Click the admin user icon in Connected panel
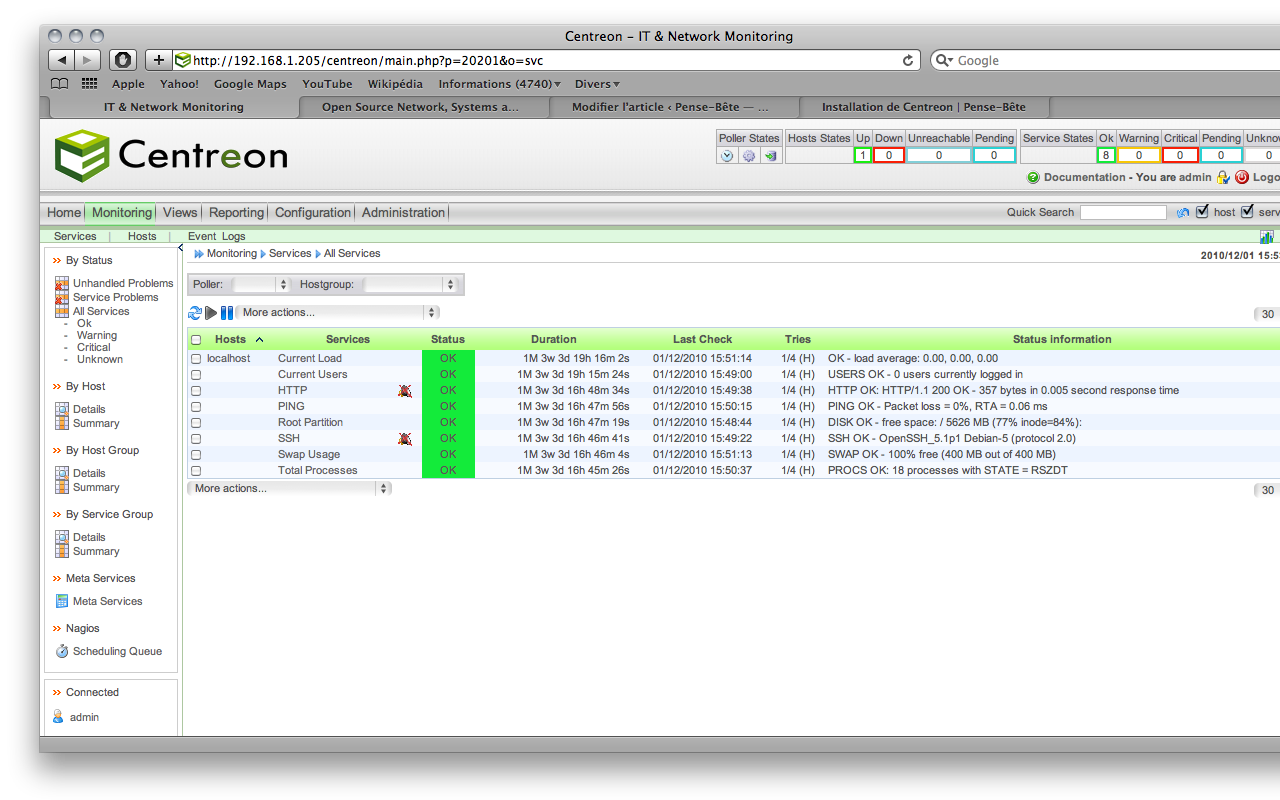This screenshot has width=1280, height=800. point(58,717)
